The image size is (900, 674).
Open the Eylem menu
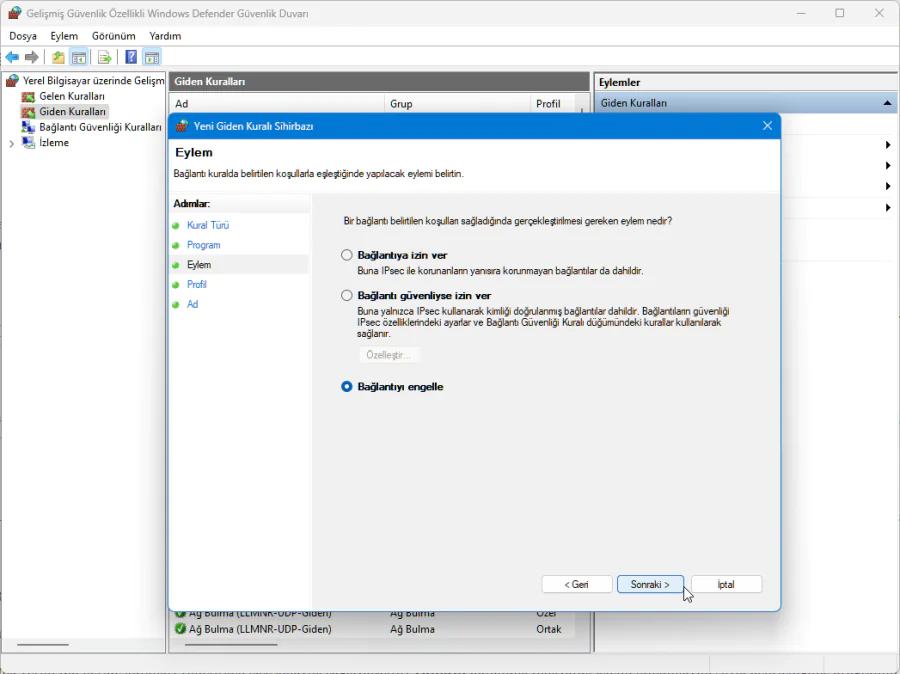[64, 36]
